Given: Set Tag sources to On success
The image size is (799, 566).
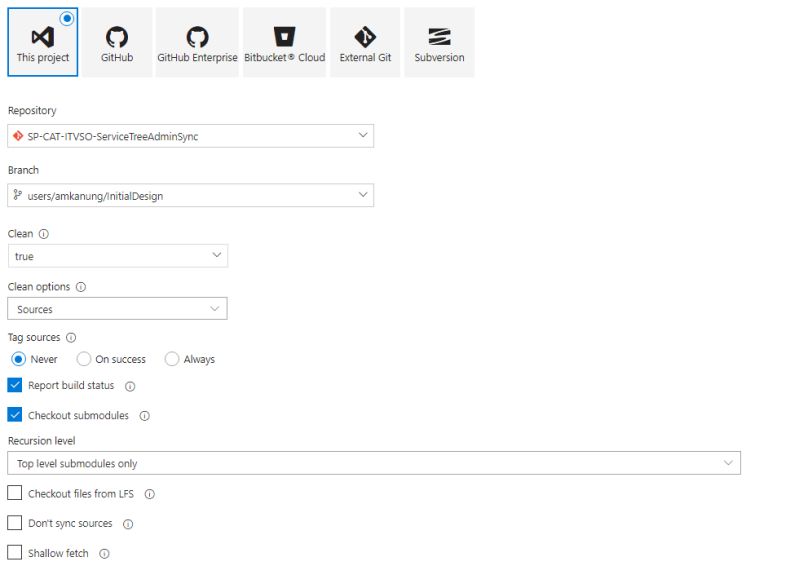Looking at the screenshot, I should pyautogui.click(x=84, y=359).
